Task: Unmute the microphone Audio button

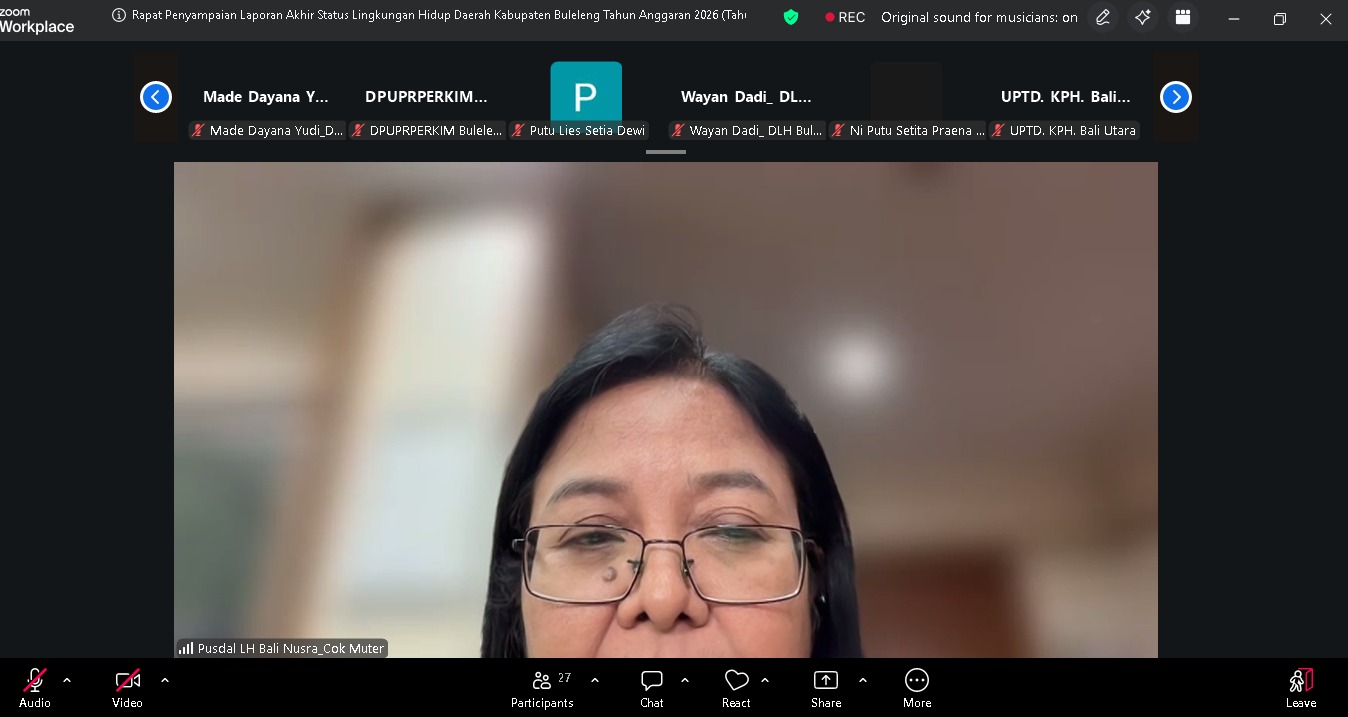Action: pyautogui.click(x=35, y=681)
